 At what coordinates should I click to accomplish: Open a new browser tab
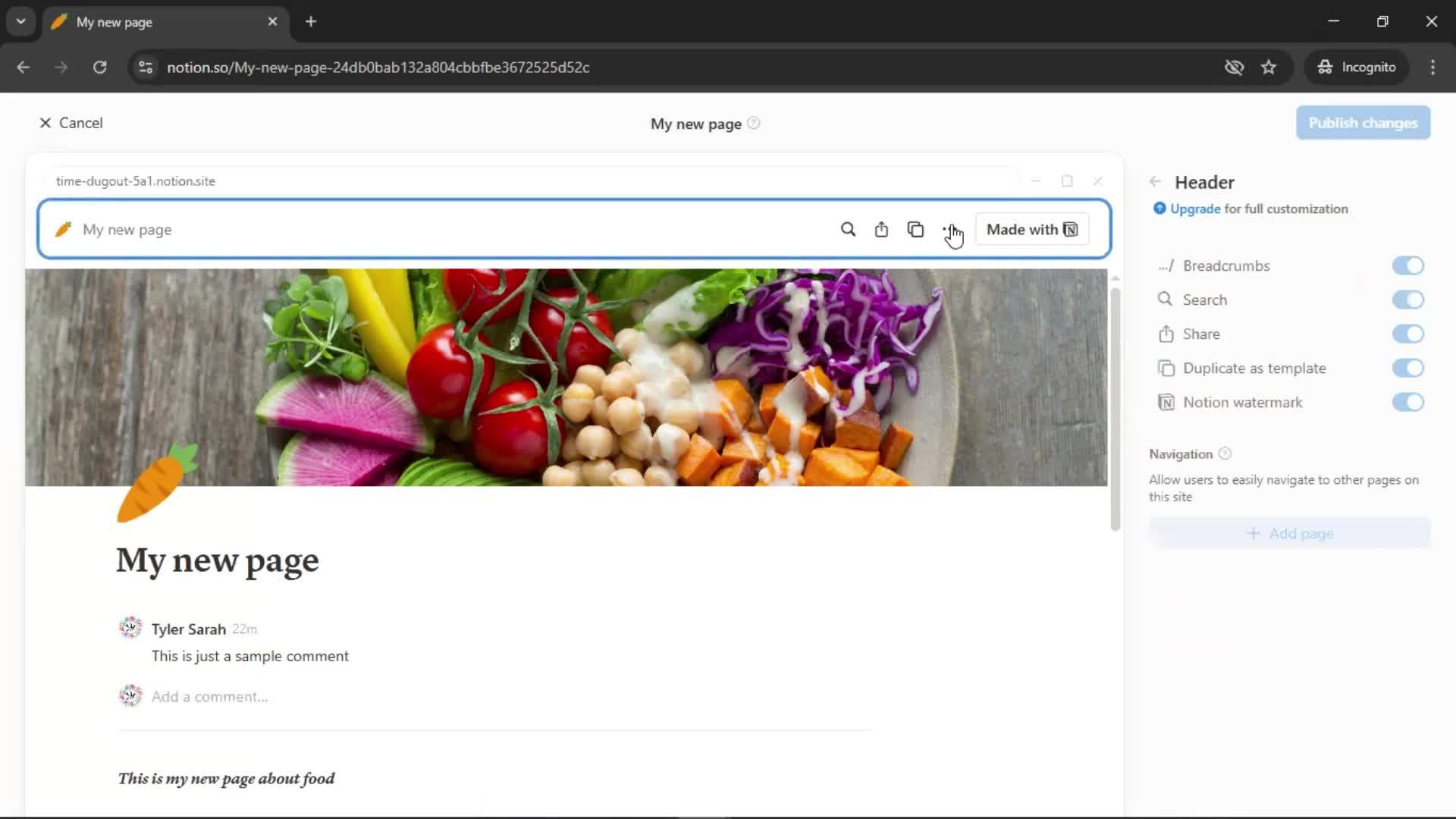coord(311,22)
